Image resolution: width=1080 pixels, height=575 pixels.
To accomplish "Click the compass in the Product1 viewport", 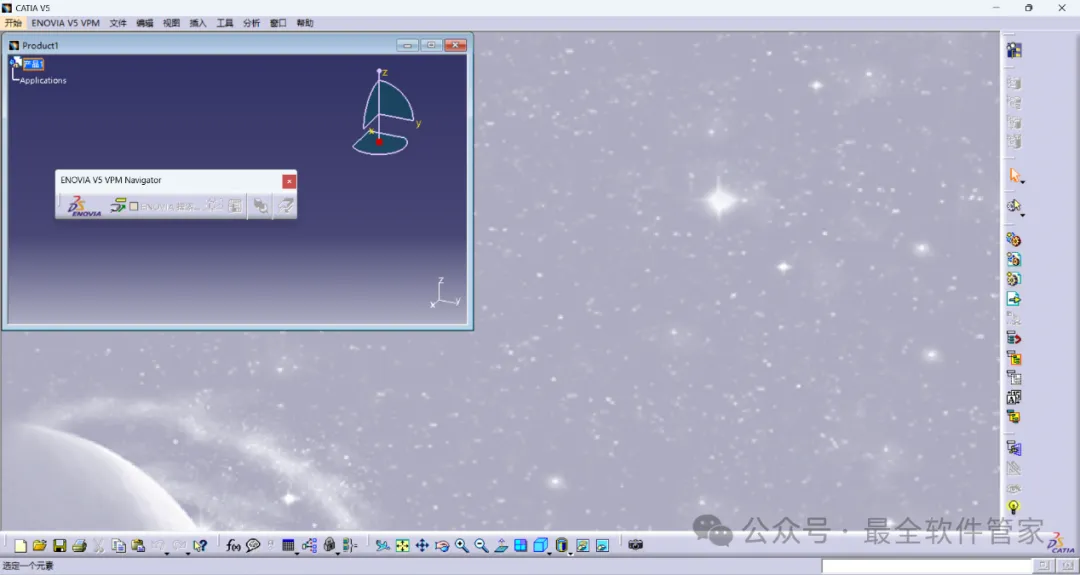I will (383, 113).
